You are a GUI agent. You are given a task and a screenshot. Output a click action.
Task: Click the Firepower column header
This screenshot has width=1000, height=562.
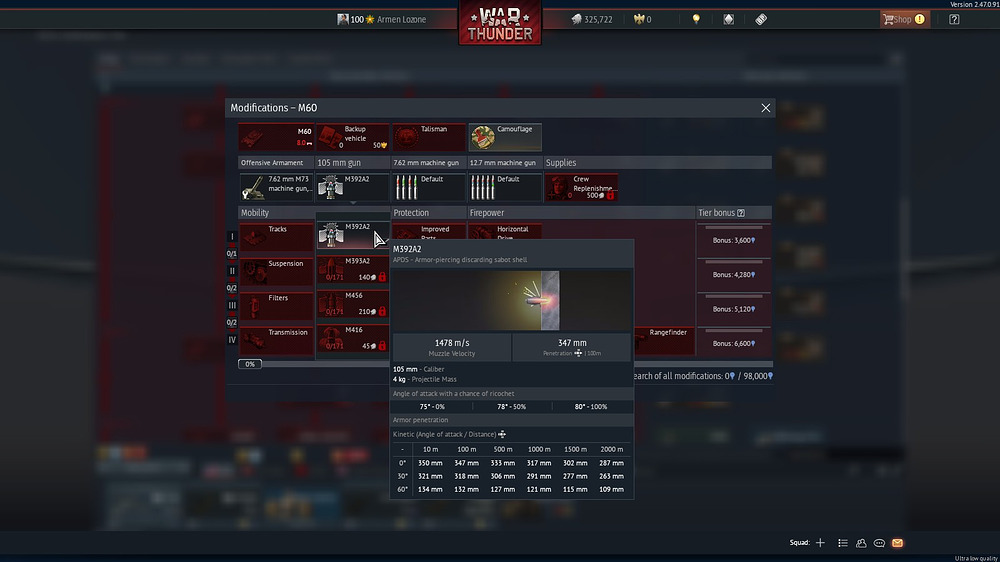[x=581, y=213]
